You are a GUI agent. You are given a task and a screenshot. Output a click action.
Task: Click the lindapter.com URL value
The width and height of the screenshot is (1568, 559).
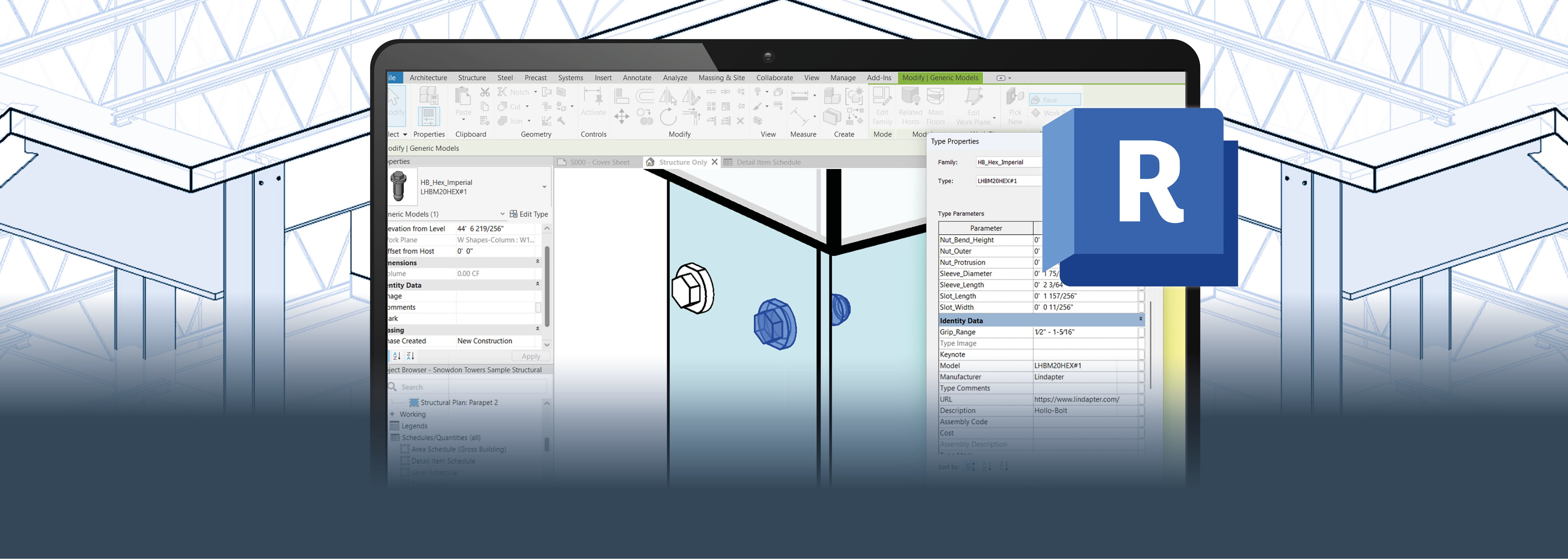[x=1076, y=400]
